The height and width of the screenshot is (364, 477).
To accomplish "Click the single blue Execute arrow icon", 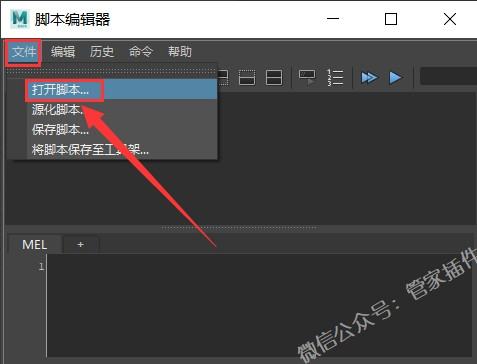I will click(x=396, y=78).
